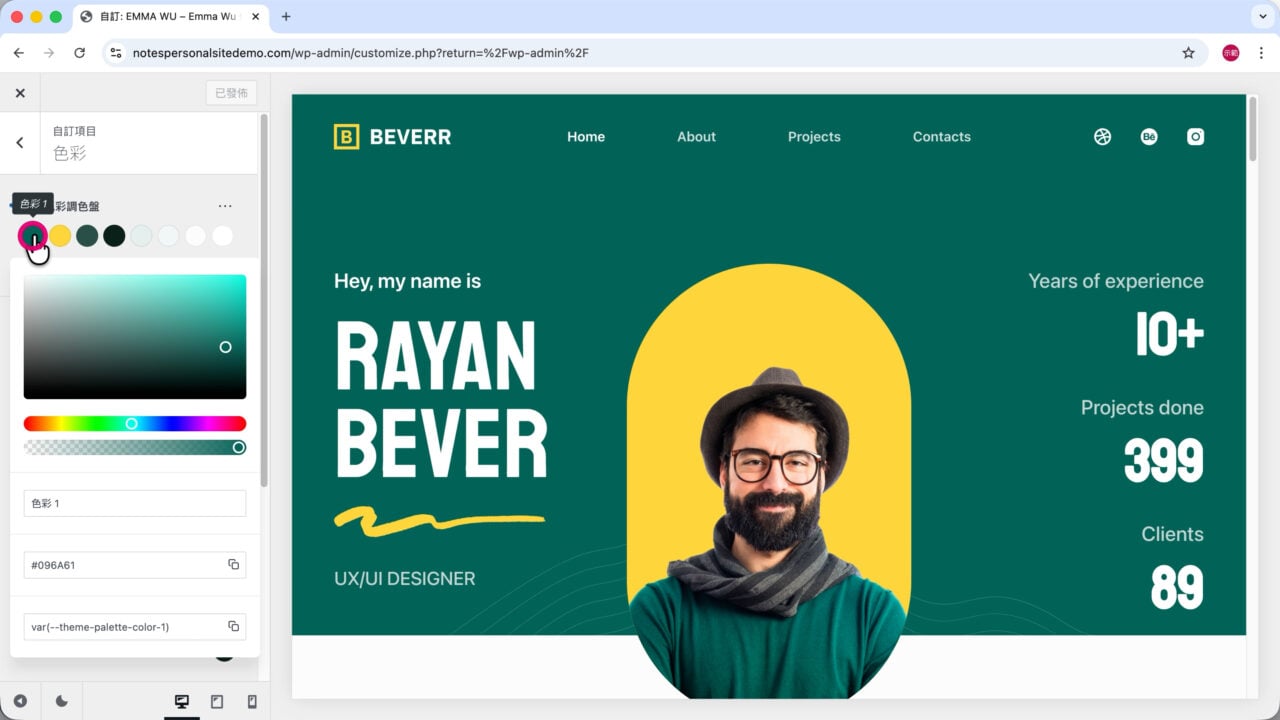The height and width of the screenshot is (720, 1280).
Task: Switch to tablet preview device
Action: tap(217, 702)
